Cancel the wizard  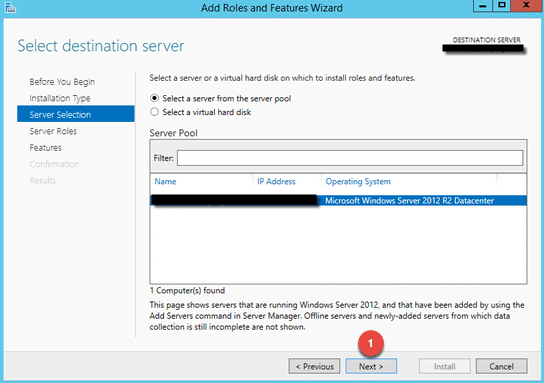tap(501, 366)
